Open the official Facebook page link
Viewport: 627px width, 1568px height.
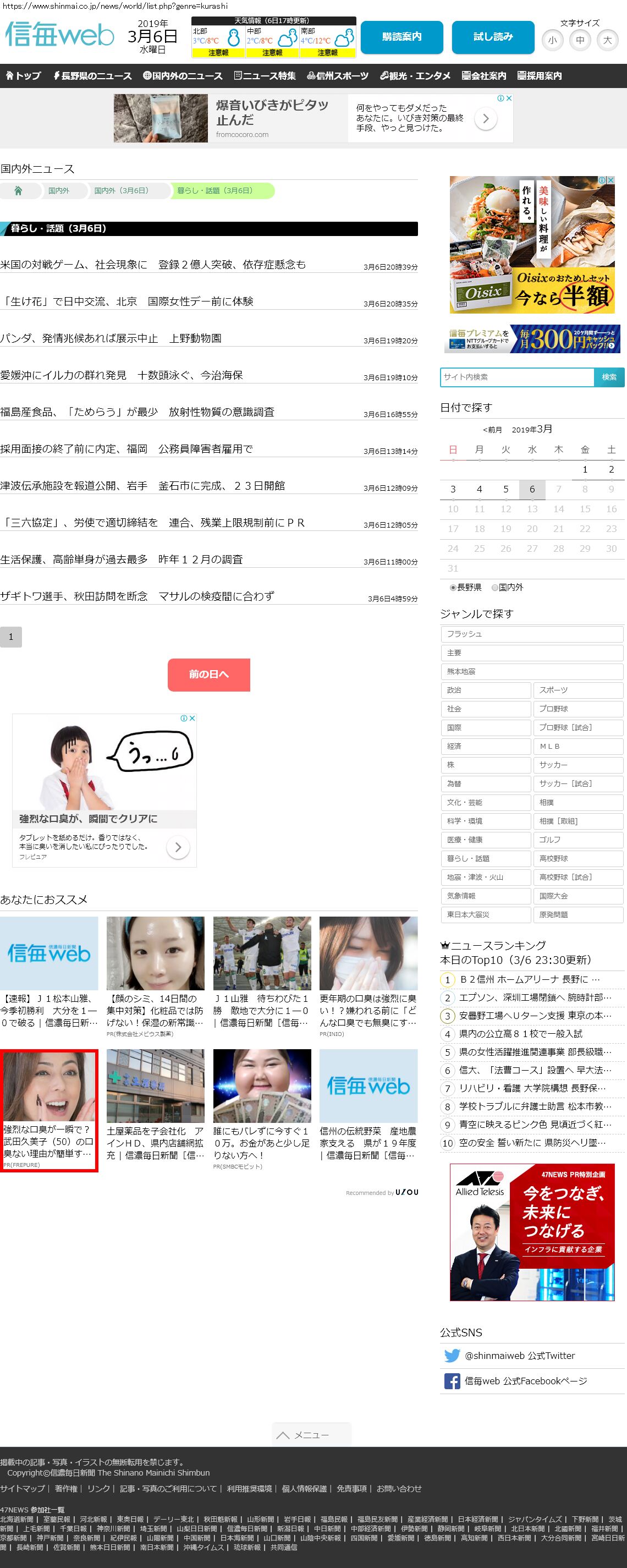click(x=525, y=1380)
